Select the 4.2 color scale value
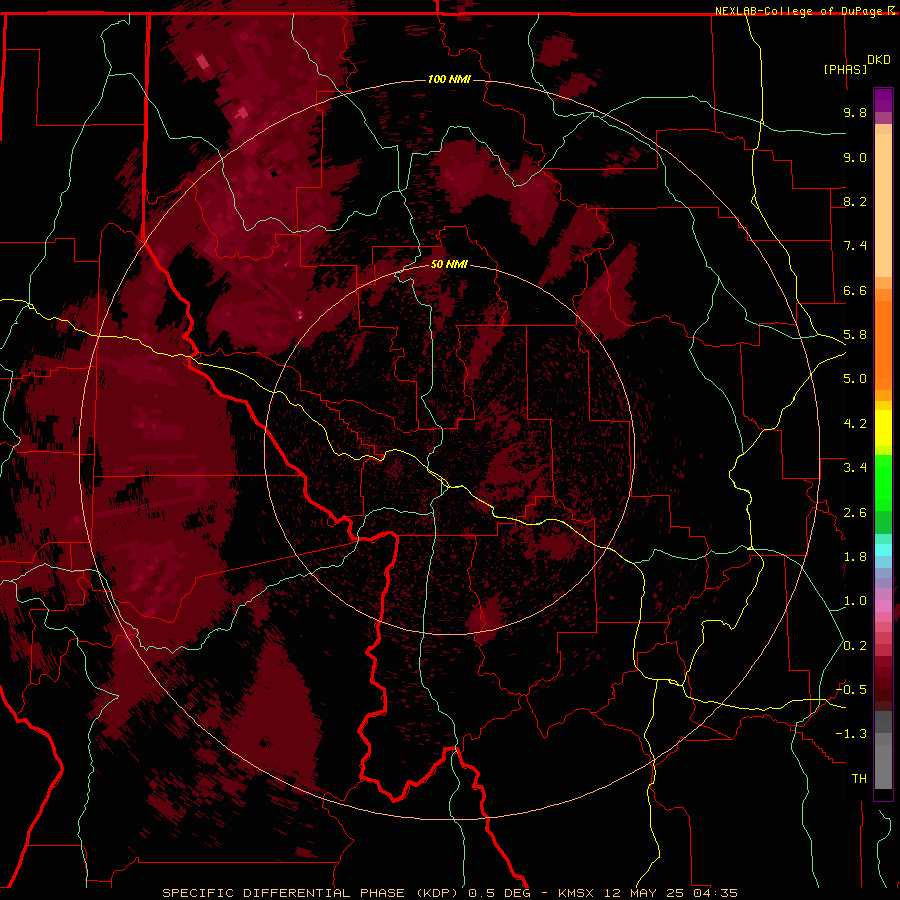Image resolution: width=900 pixels, height=900 pixels. click(855, 424)
